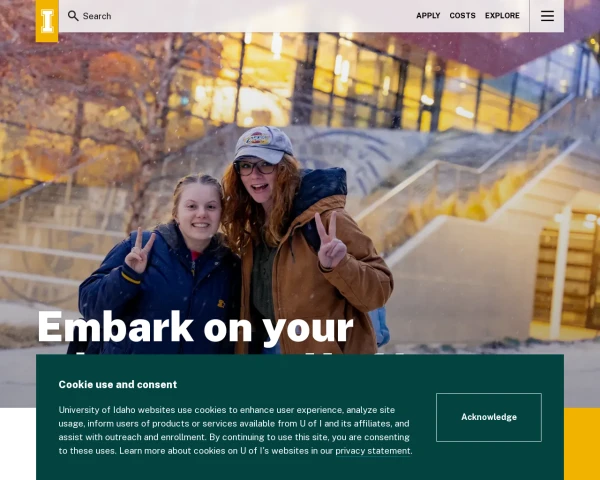Open the hamburger navigation menu

click(x=547, y=16)
